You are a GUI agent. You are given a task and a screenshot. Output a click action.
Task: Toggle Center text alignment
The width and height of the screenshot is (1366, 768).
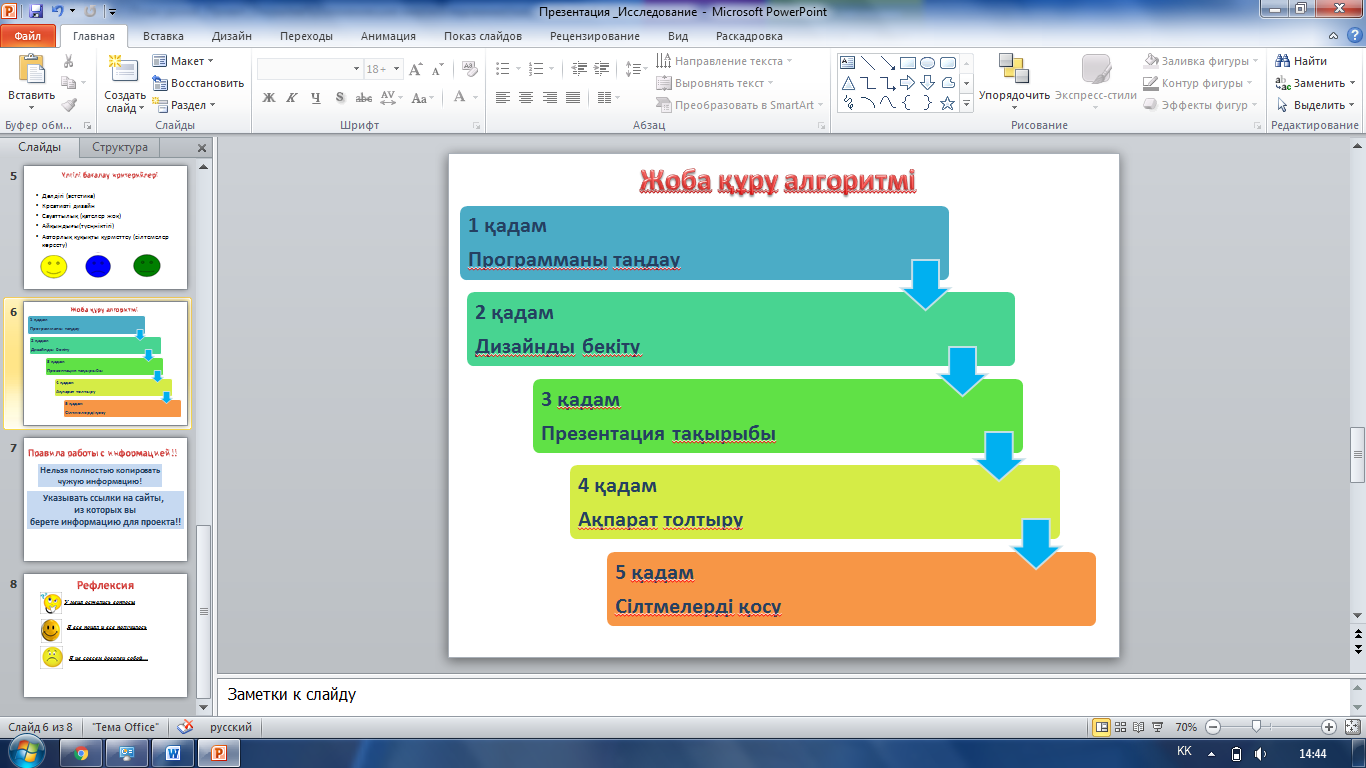click(525, 98)
